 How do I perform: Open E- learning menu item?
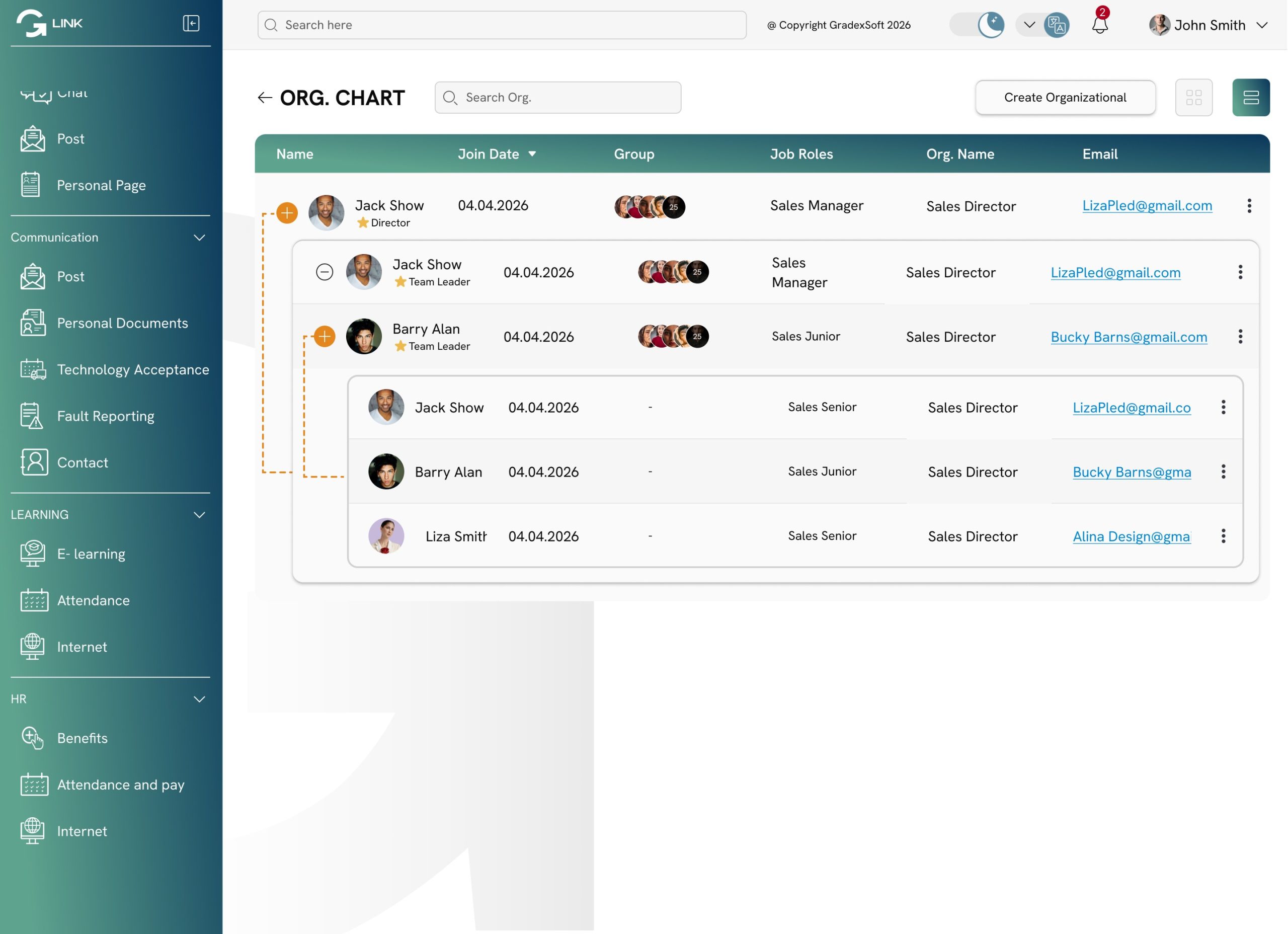coord(91,554)
